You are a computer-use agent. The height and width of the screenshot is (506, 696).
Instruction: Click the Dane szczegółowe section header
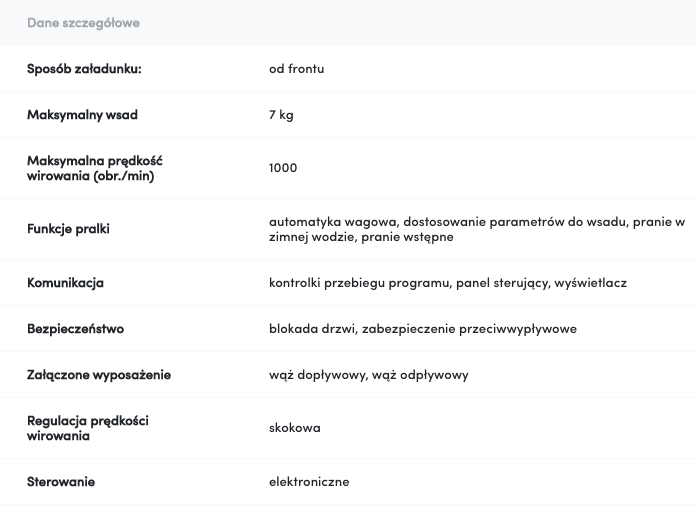(83, 23)
